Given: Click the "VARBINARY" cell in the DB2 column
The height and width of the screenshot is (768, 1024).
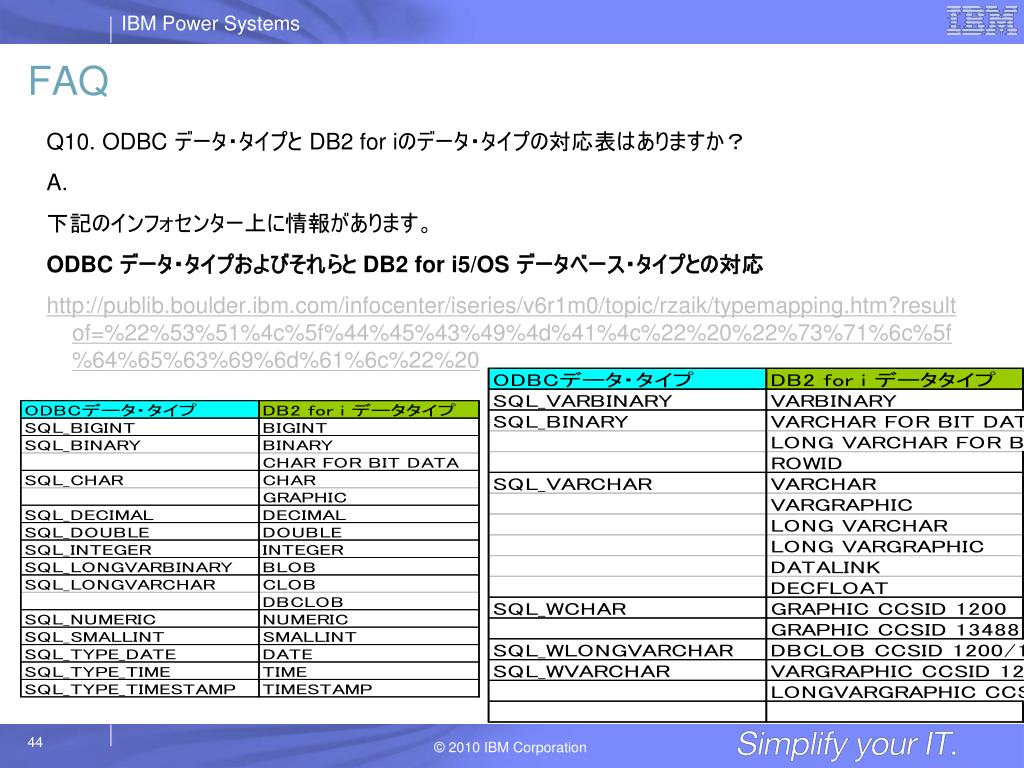Looking at the screenshot, I should pos(895,400).
